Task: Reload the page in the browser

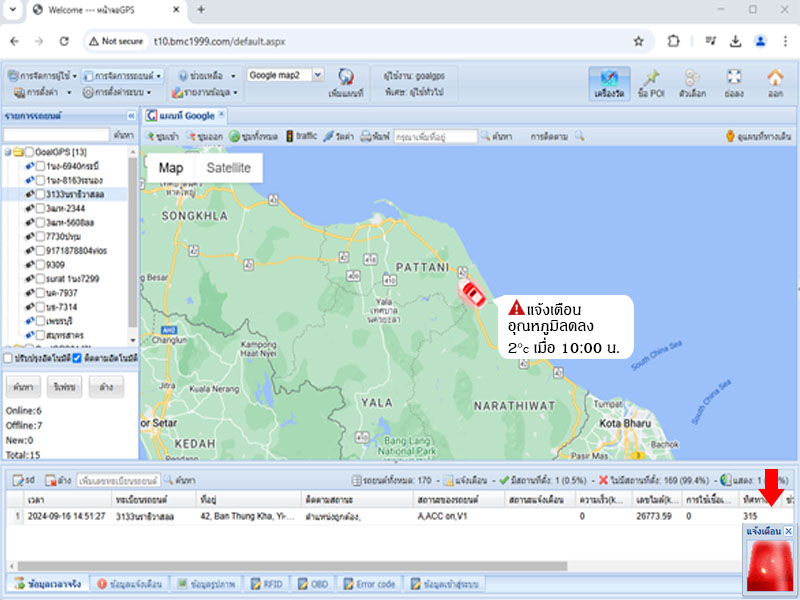Action: click(64, 41)
